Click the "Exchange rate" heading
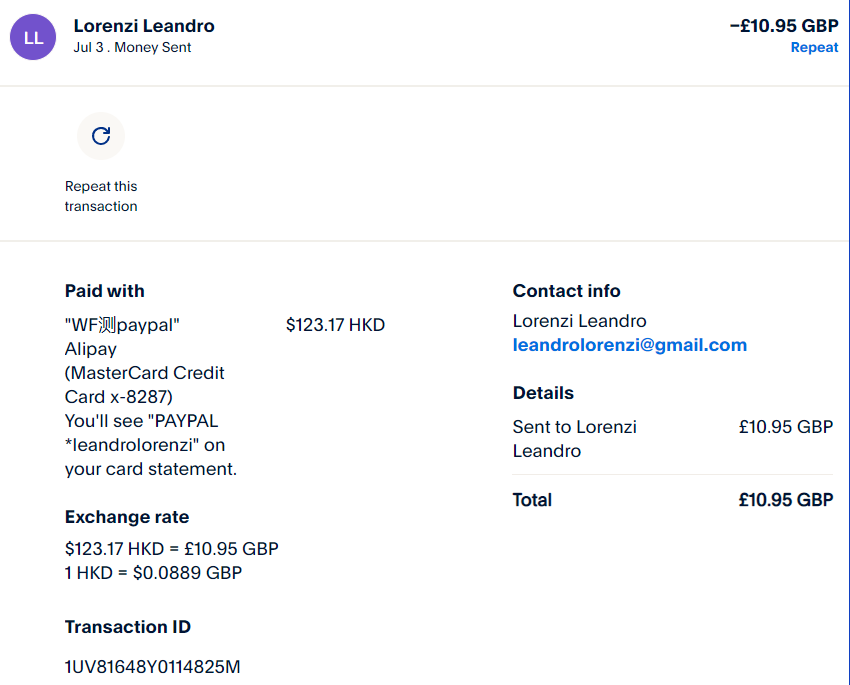850x685 pixels. click(x=127, y=517)
